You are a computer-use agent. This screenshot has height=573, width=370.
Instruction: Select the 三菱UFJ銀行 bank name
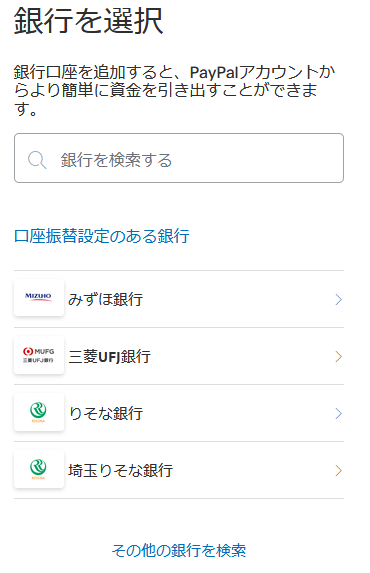point(109,357)
